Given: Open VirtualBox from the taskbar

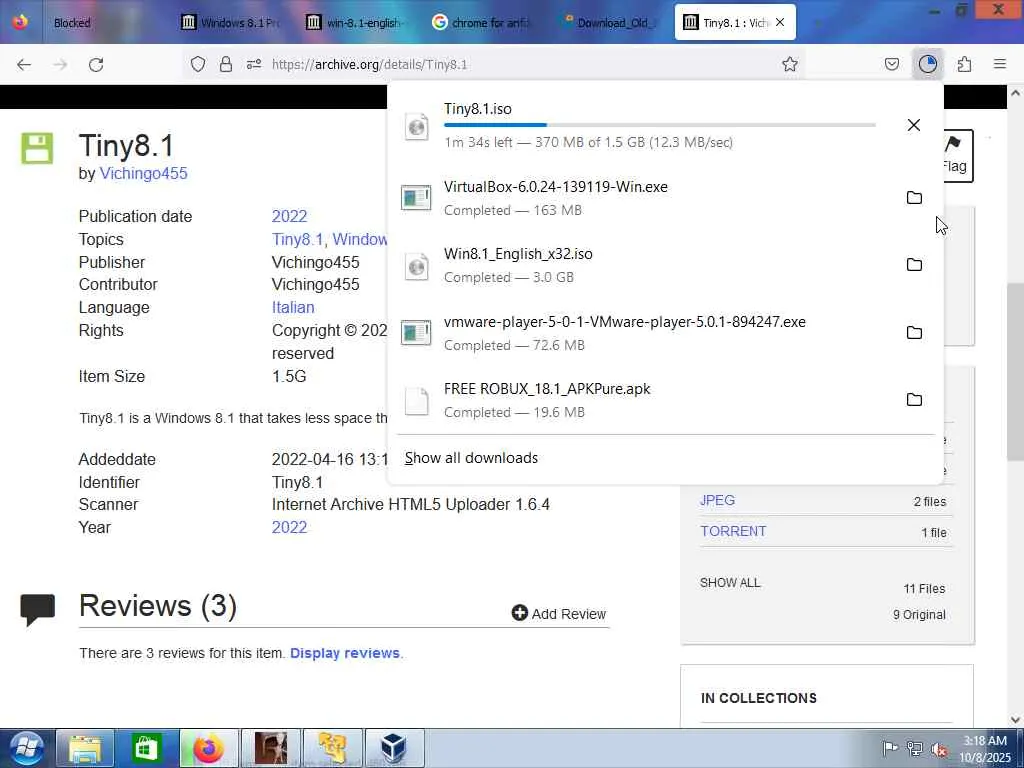Looking at the screenshot, I should tap(394, 748).
